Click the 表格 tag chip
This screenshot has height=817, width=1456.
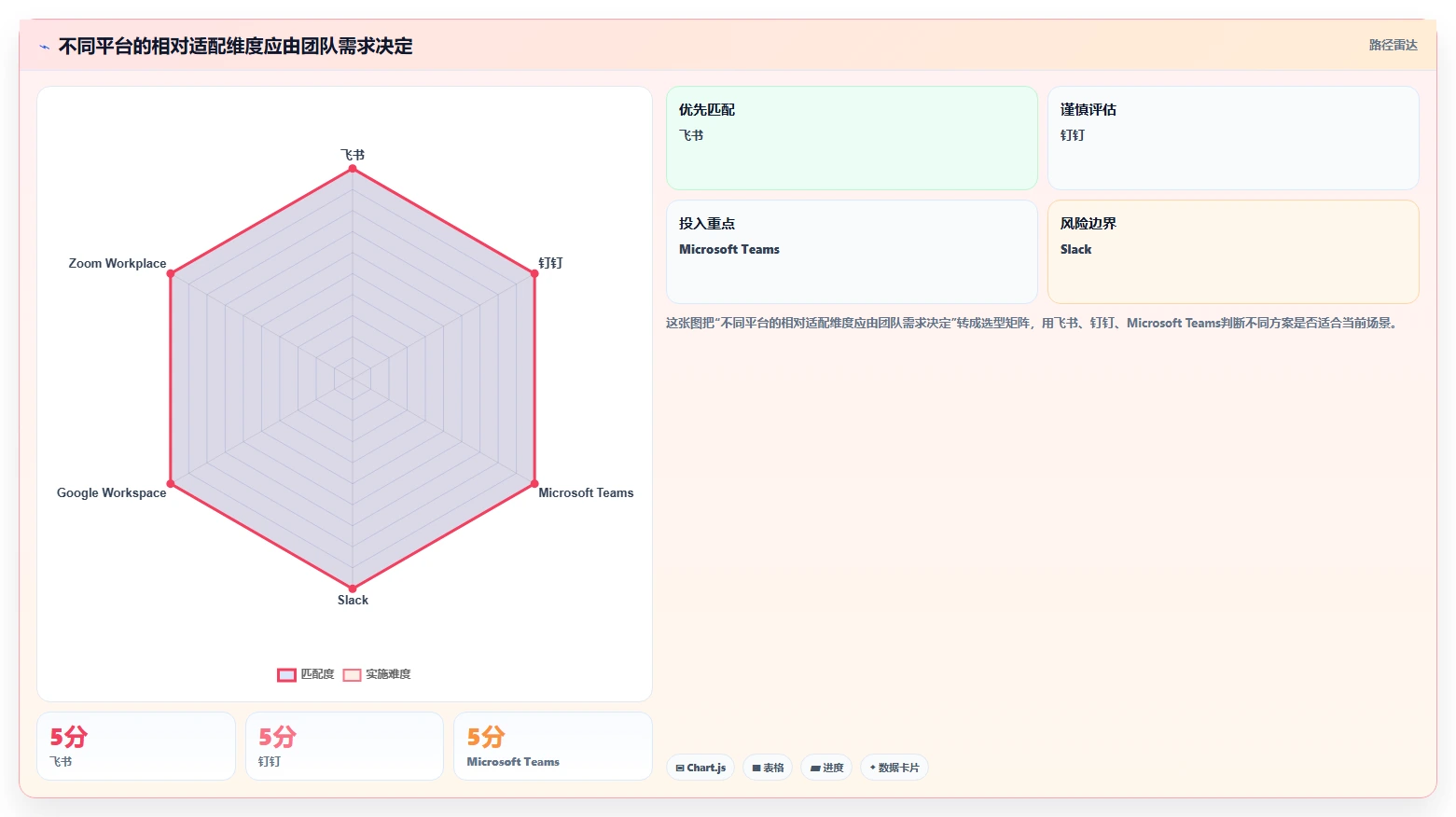768,768
